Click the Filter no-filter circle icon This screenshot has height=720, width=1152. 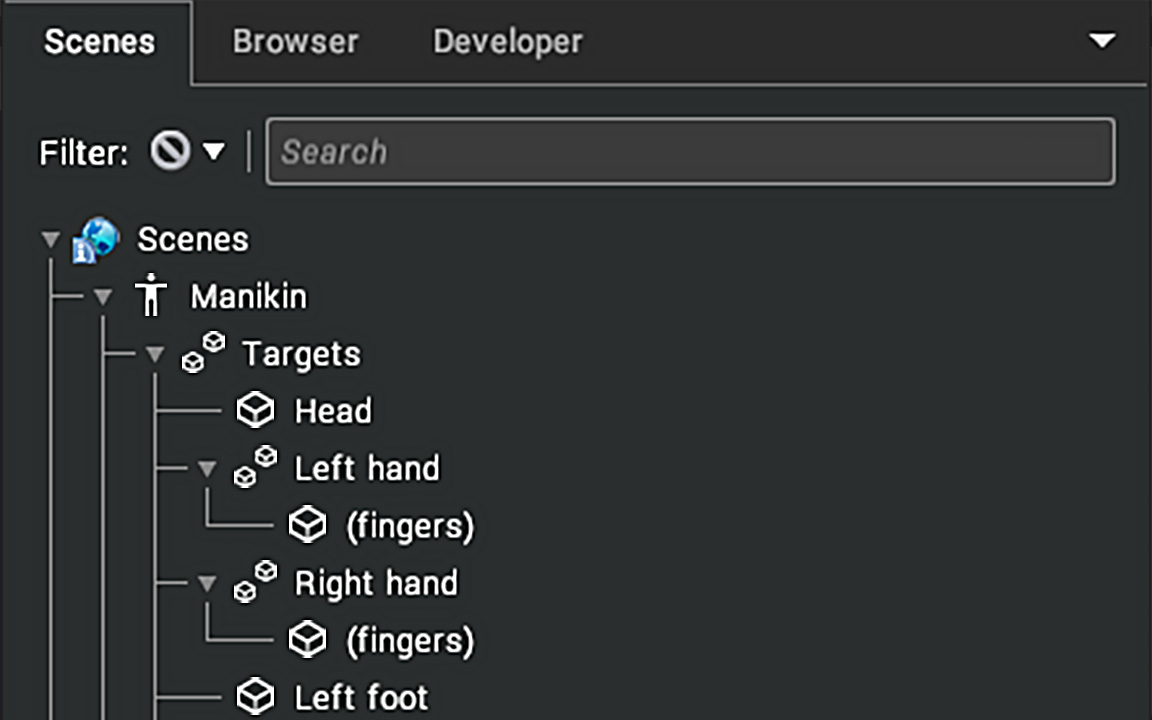[170, 151]
